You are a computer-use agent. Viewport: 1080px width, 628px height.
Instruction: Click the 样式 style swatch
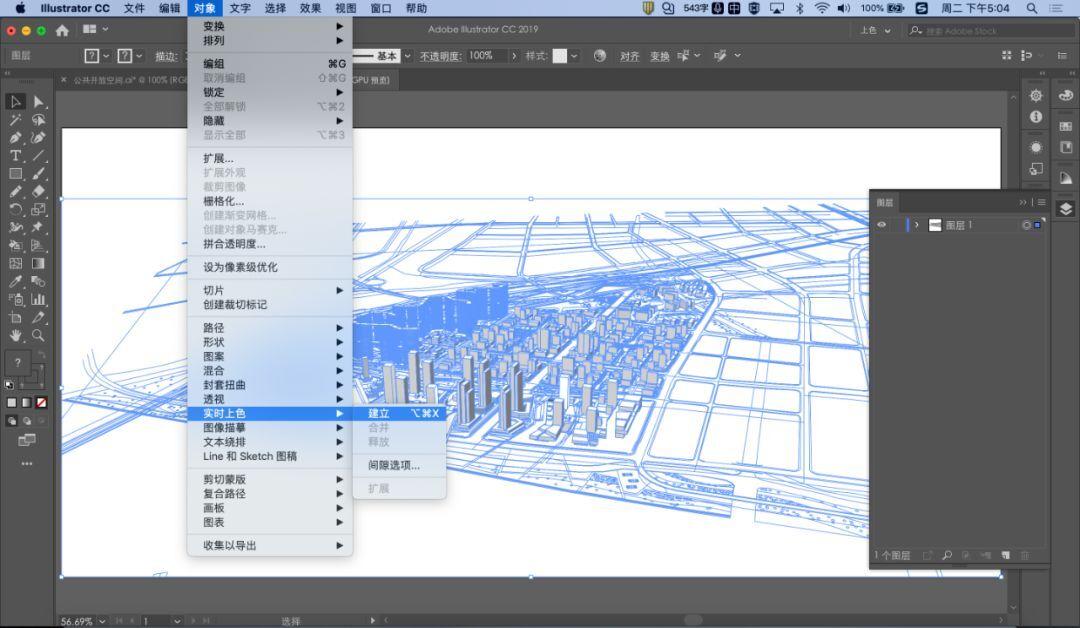tap(560, 56)
